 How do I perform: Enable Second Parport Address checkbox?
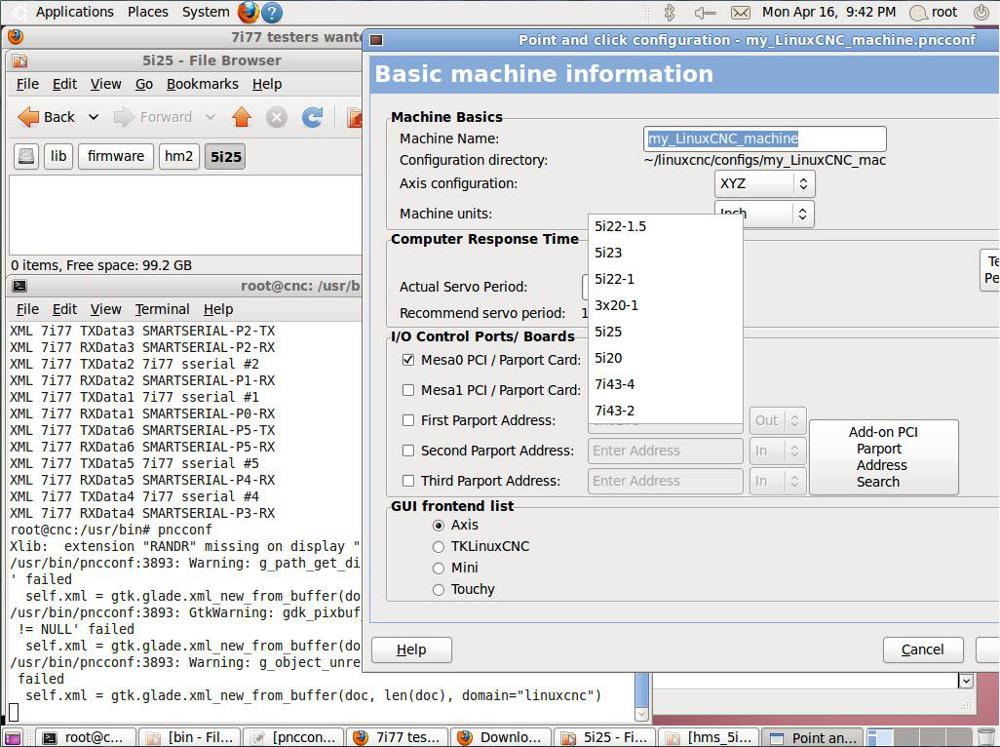click(408, 451)
